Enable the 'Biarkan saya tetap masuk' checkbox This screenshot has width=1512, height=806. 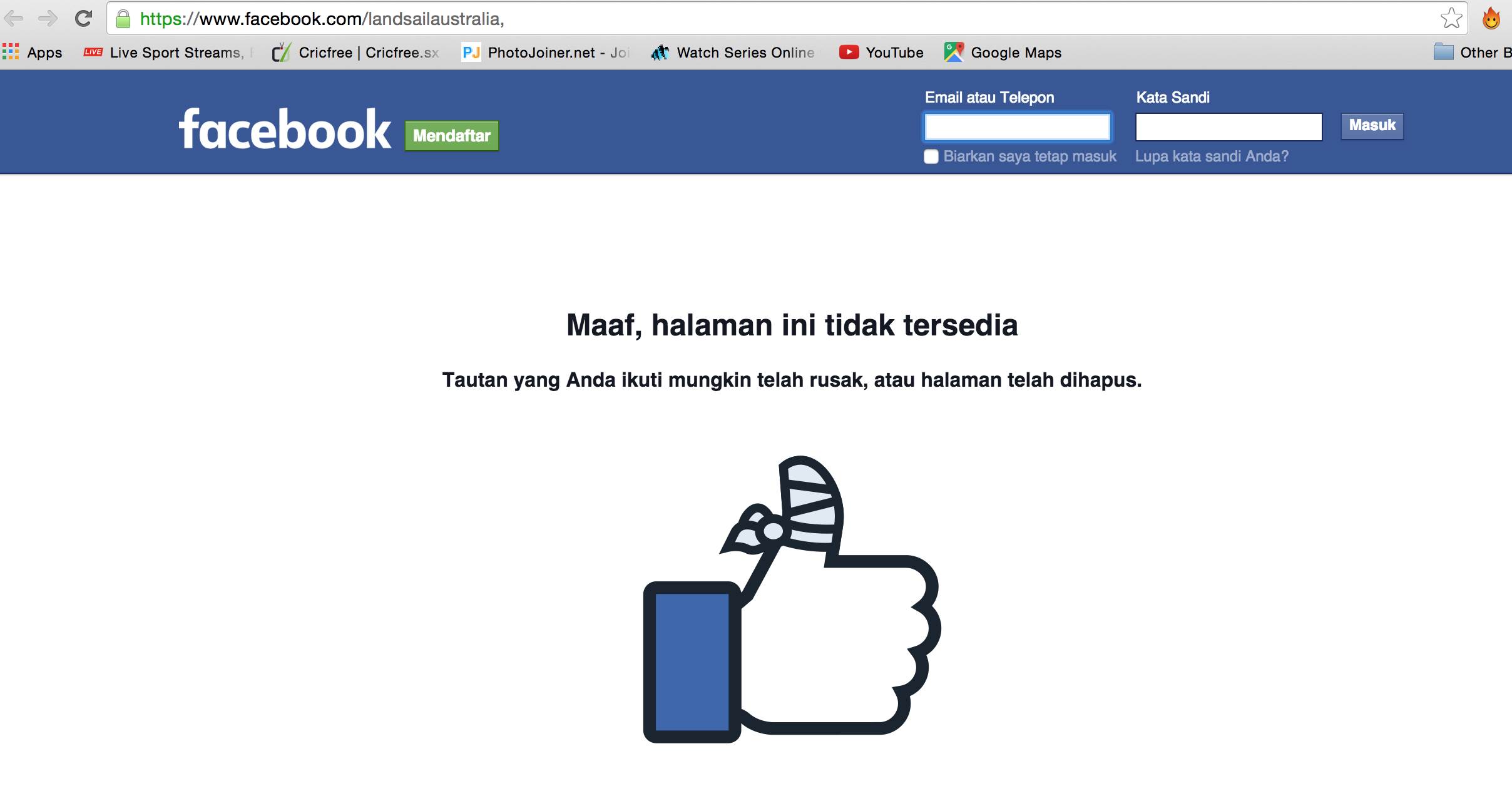pos(931,156)
